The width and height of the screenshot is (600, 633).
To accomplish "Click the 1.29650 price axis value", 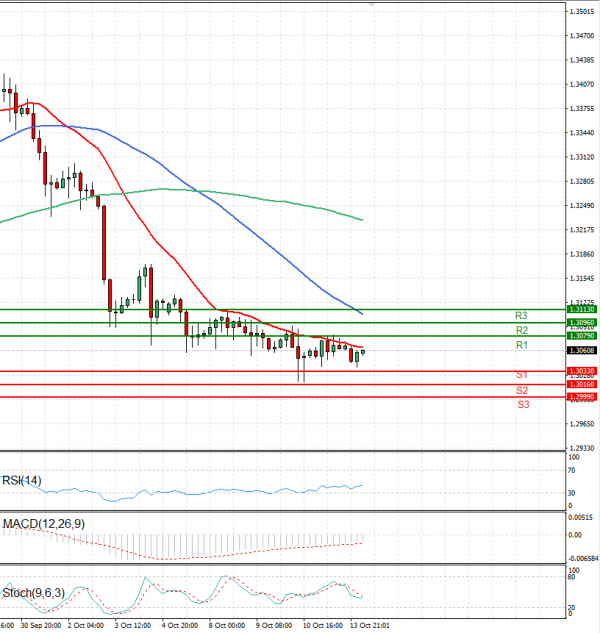I will tap(582, 424).
